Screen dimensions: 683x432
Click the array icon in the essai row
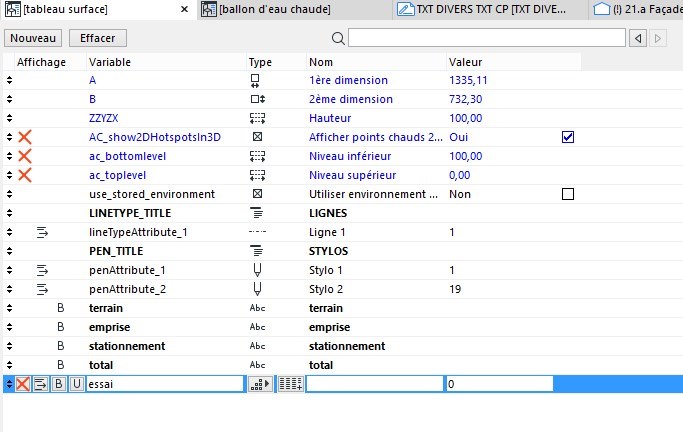click(x=290, y=384)
